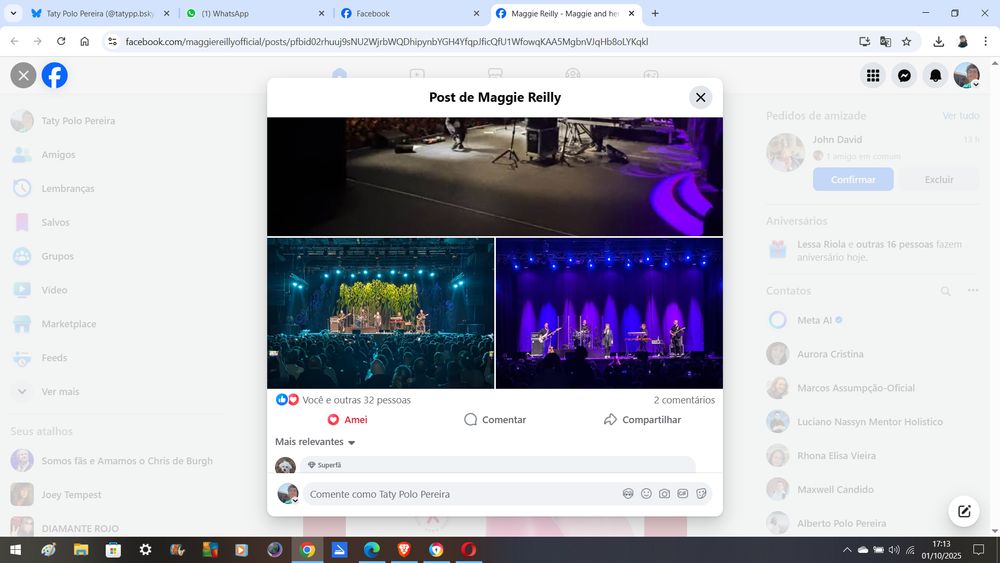Insert an avatar sticker in comment
The image size is (1000, 563).
[x=628, y=494]
